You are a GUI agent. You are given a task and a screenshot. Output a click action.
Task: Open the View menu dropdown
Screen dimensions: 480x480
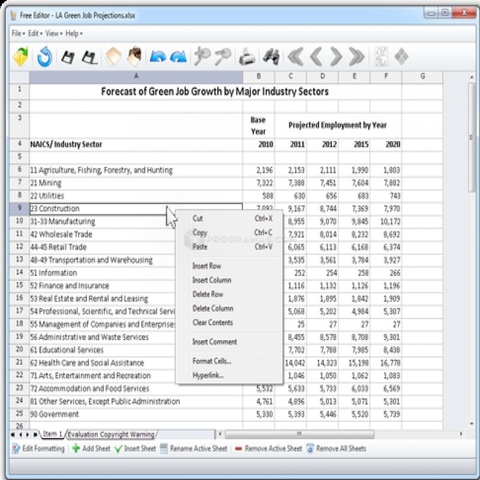[x=54, y=33]
